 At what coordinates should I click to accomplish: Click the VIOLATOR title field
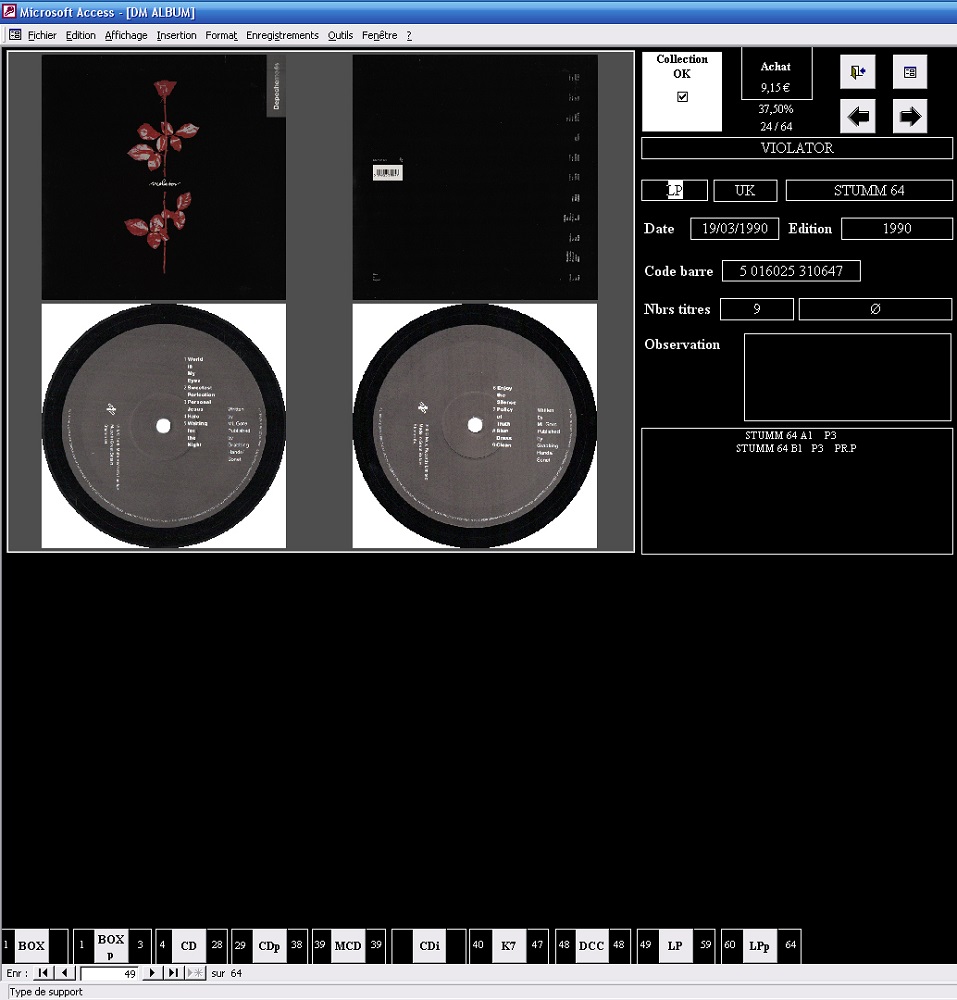797,148
